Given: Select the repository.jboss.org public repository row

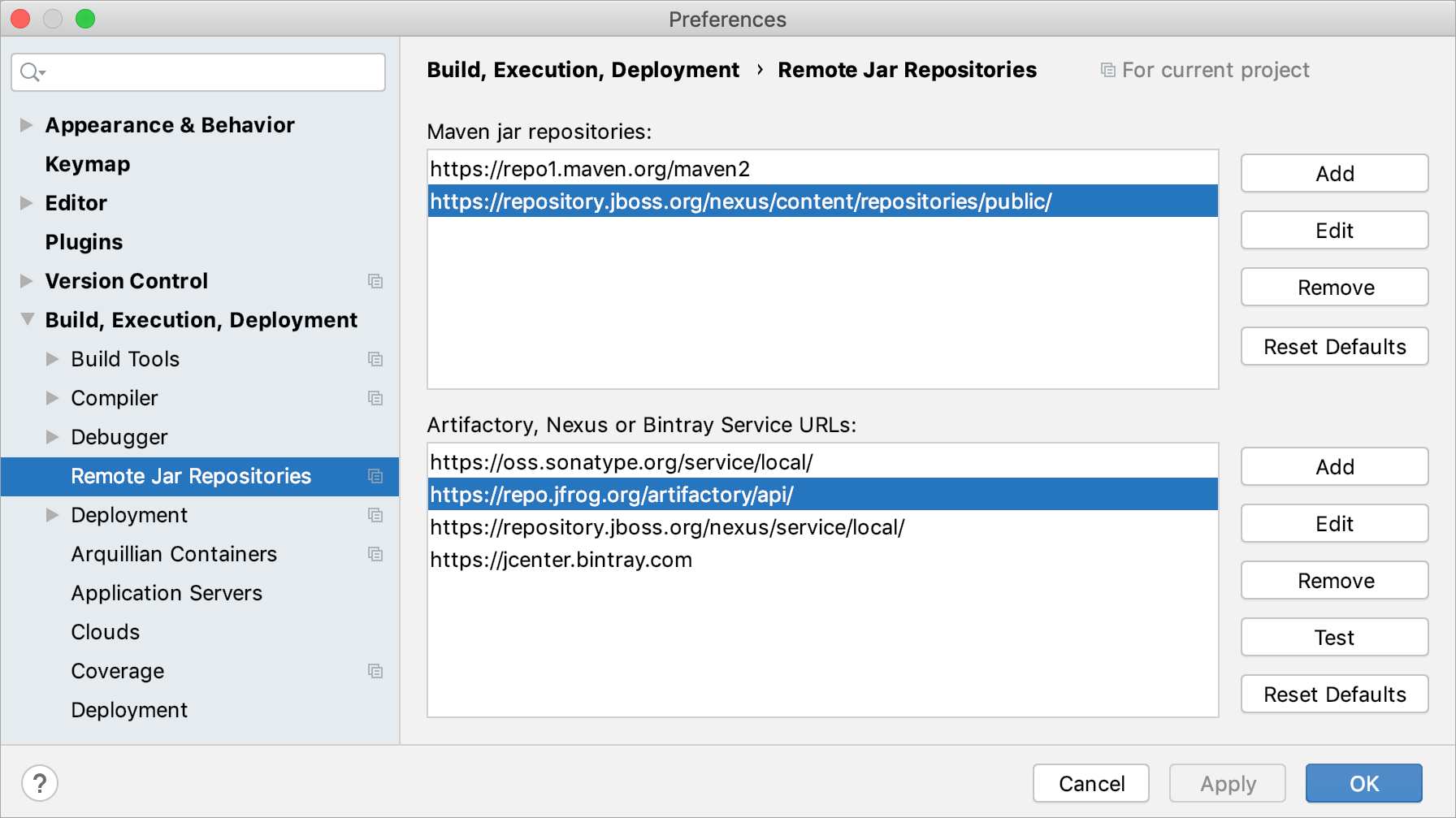Looking at the screenshot, I should point(823,201).
